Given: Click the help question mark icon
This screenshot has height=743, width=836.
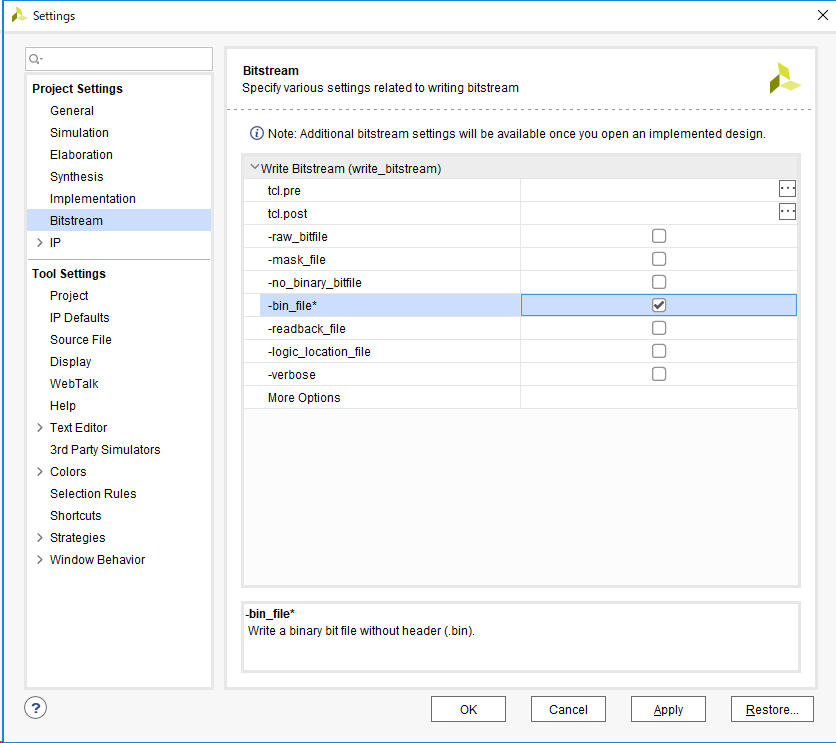Looking at the screenshot, I should 36,708.
